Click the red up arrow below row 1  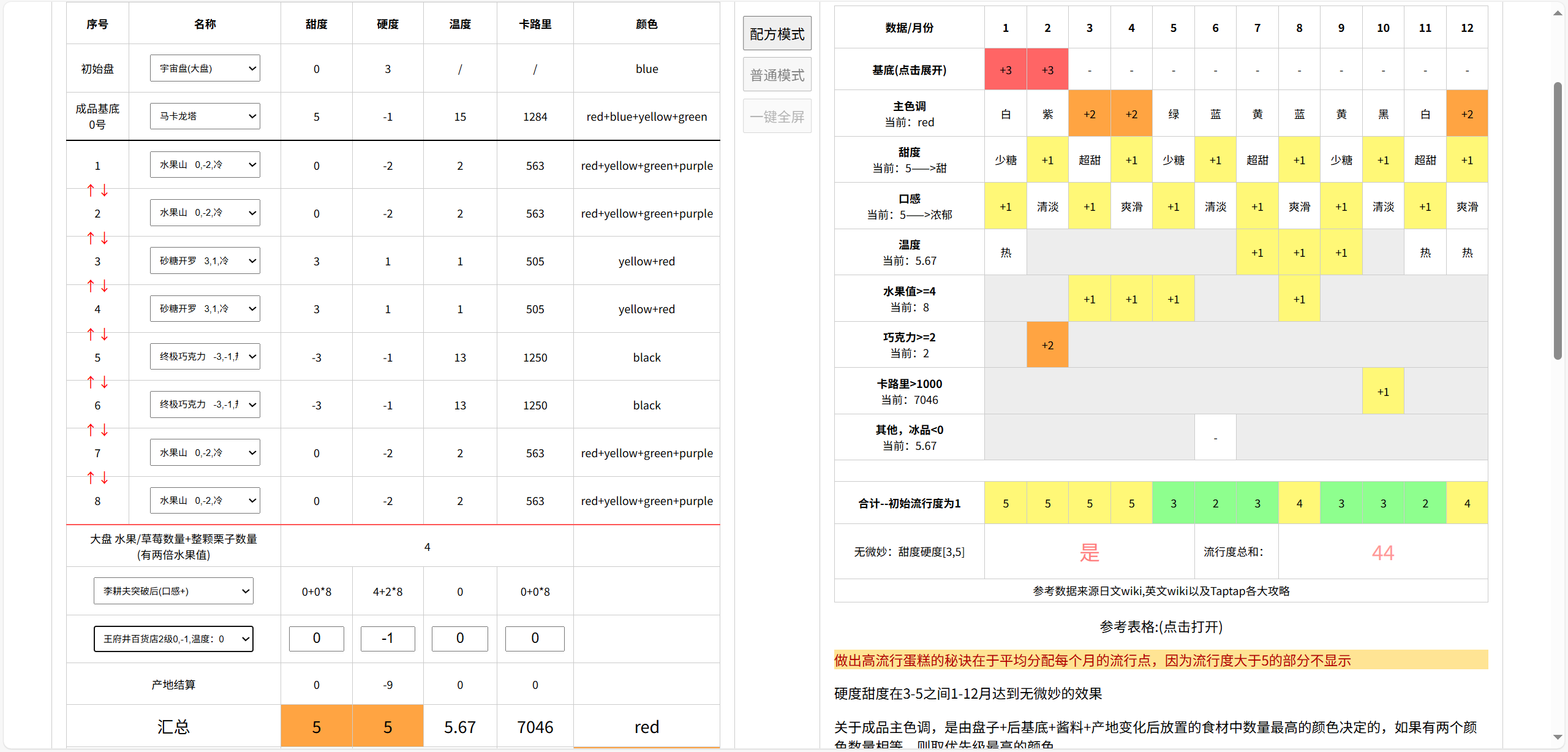tap(91, 190)
